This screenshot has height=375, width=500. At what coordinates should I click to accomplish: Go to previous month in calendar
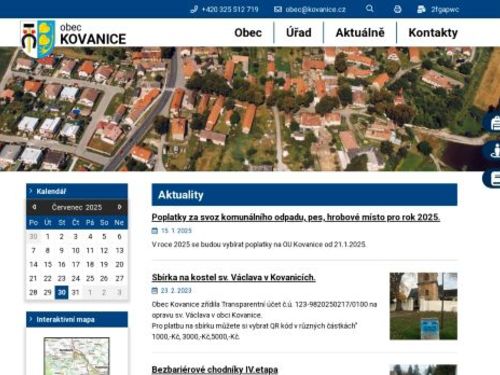click(x=34, y=207)
